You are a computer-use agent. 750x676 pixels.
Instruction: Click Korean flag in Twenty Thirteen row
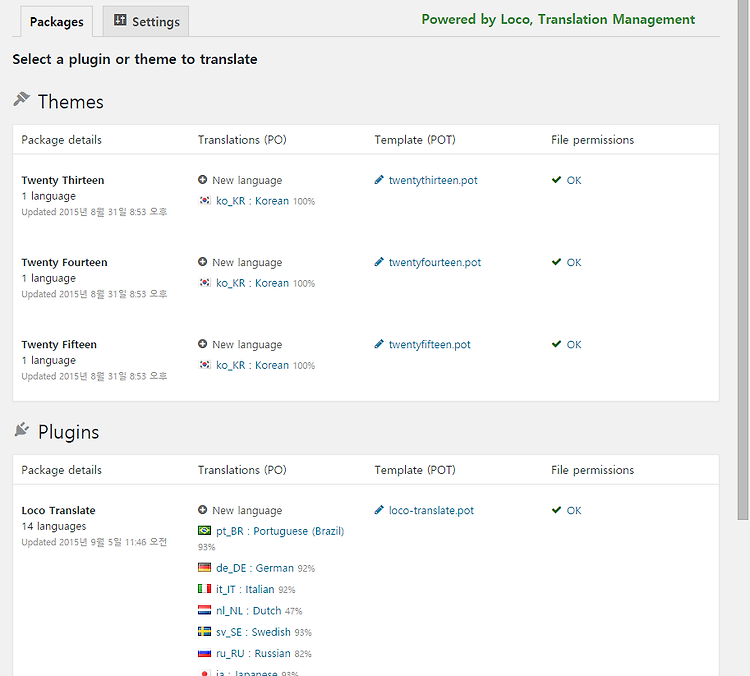coord(205,200)
